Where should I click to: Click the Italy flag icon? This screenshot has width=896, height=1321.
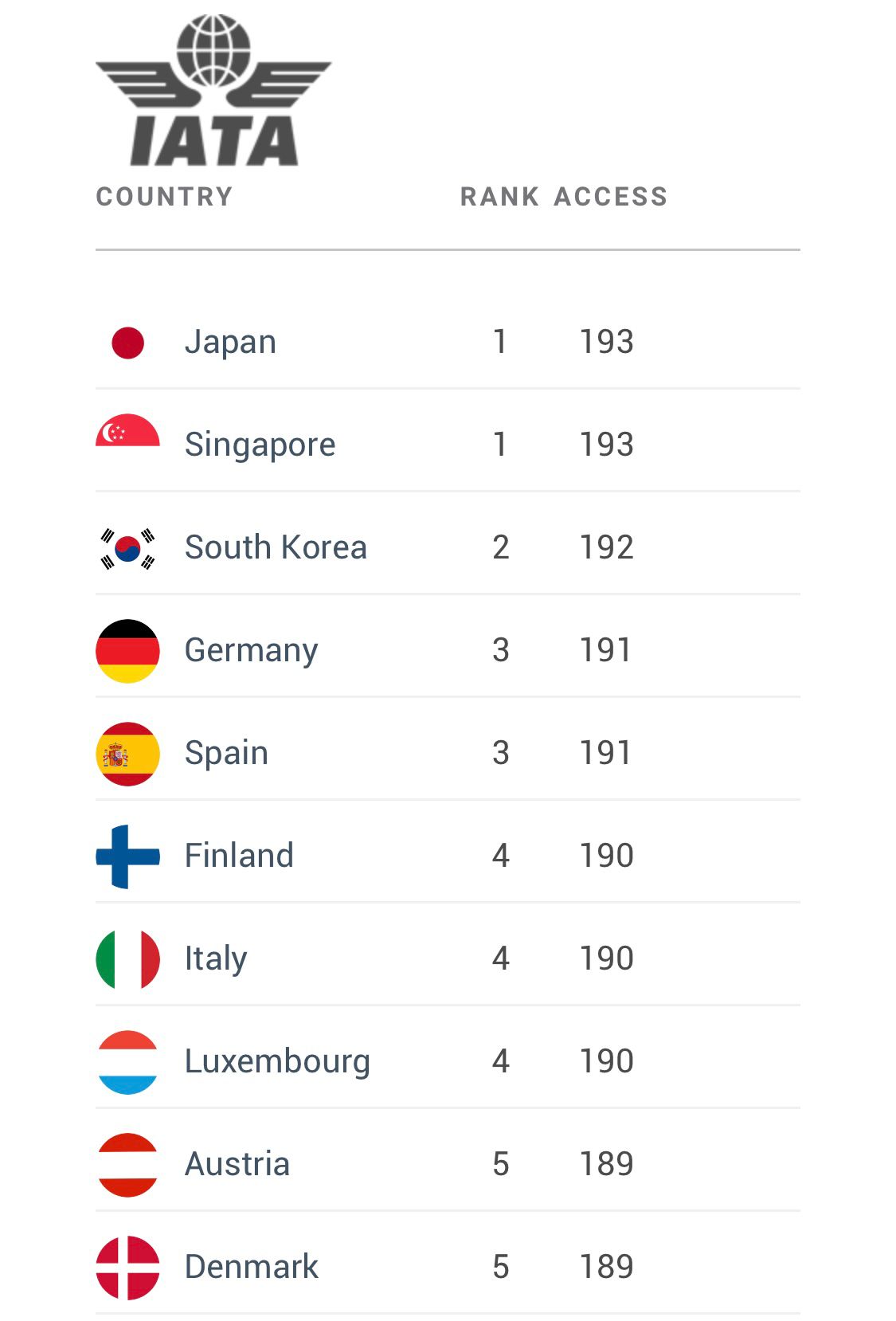[127, 959]
